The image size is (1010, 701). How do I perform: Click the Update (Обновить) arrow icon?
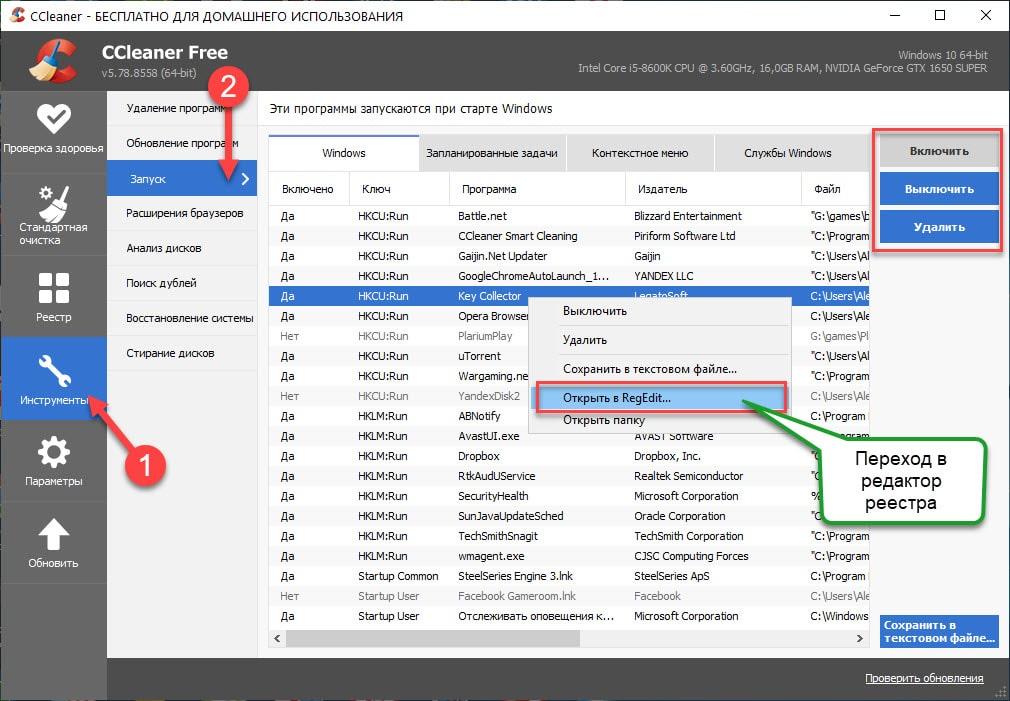point(53,535)
